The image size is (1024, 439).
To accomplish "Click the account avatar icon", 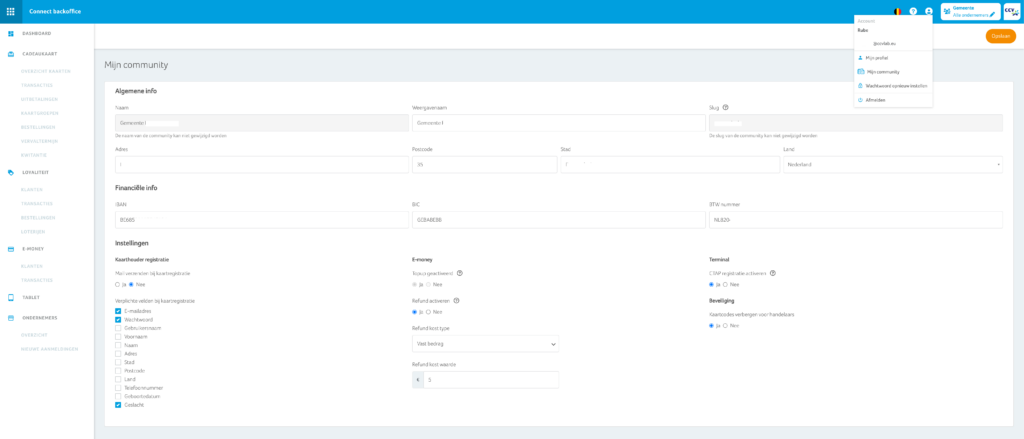I will [929, 11].
